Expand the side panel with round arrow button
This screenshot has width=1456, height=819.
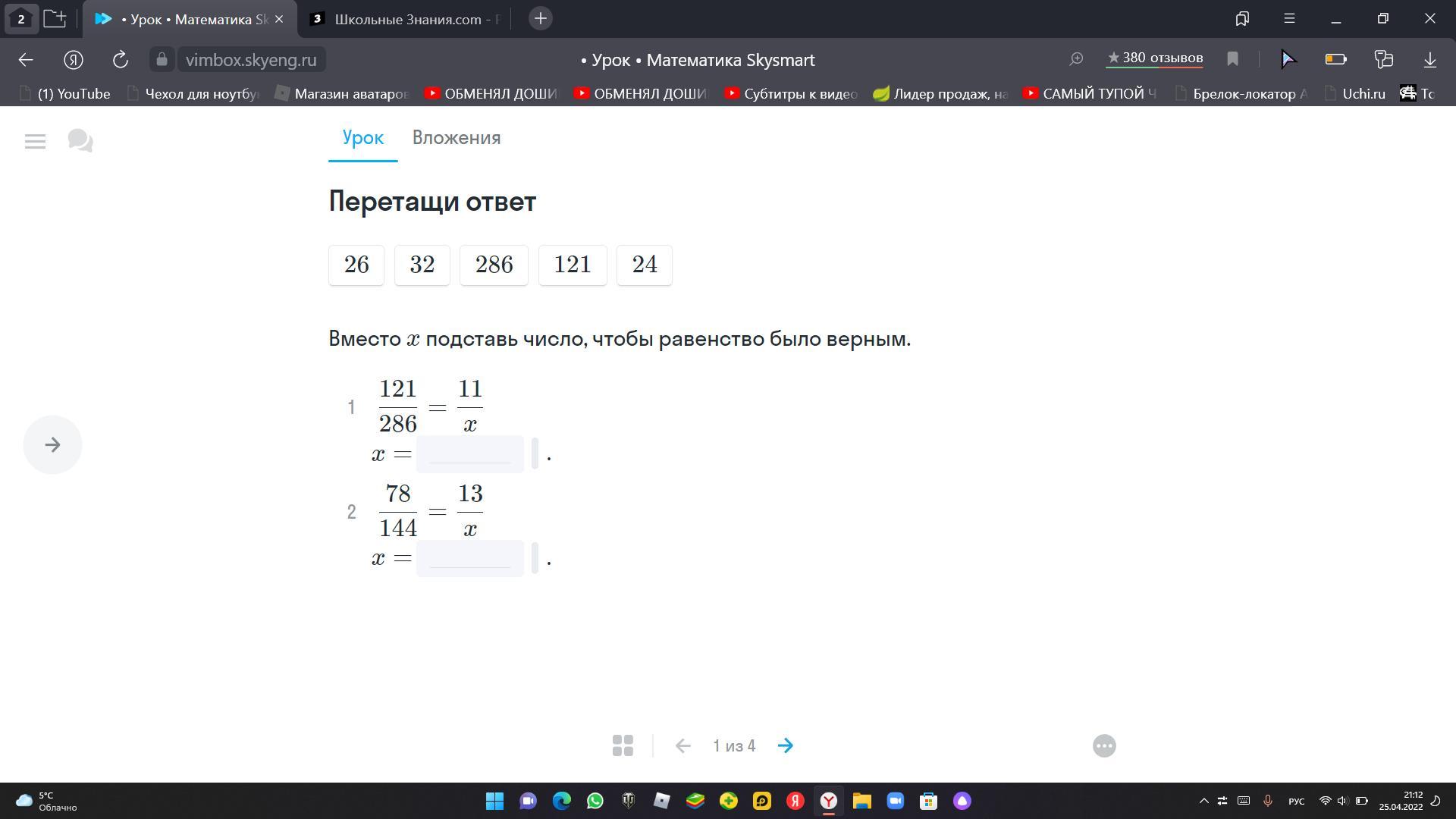[x=52, y=445]
